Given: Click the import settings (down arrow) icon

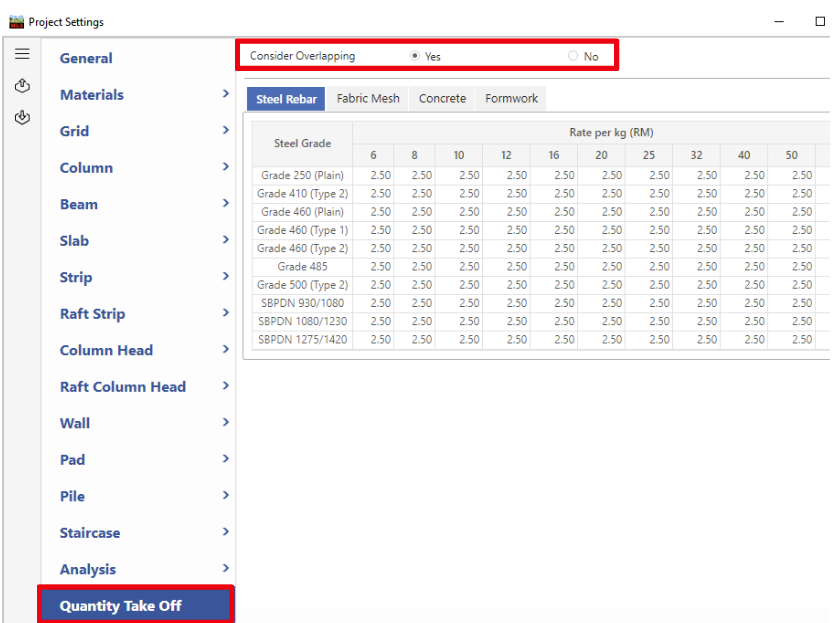Looking at the screenshot, I should [21, 118].
